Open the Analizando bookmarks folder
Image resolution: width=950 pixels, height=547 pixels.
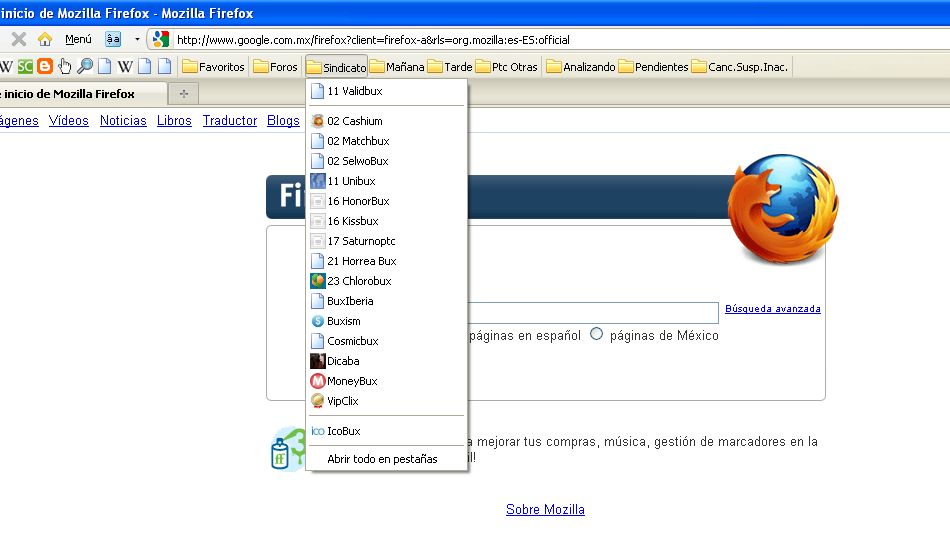pos(581,67)
